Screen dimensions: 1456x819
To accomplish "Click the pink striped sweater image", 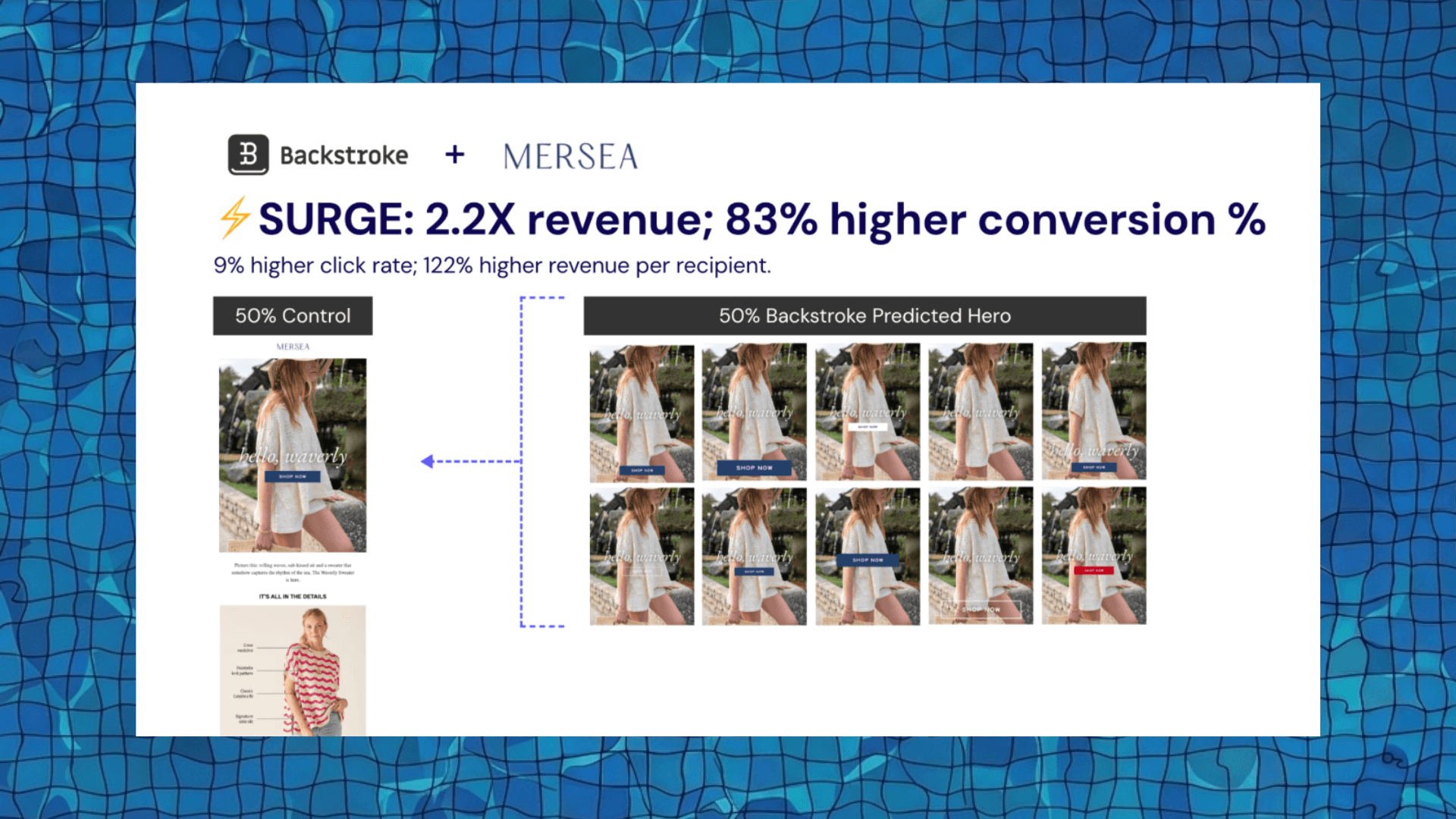I will (x=293, y=670).
